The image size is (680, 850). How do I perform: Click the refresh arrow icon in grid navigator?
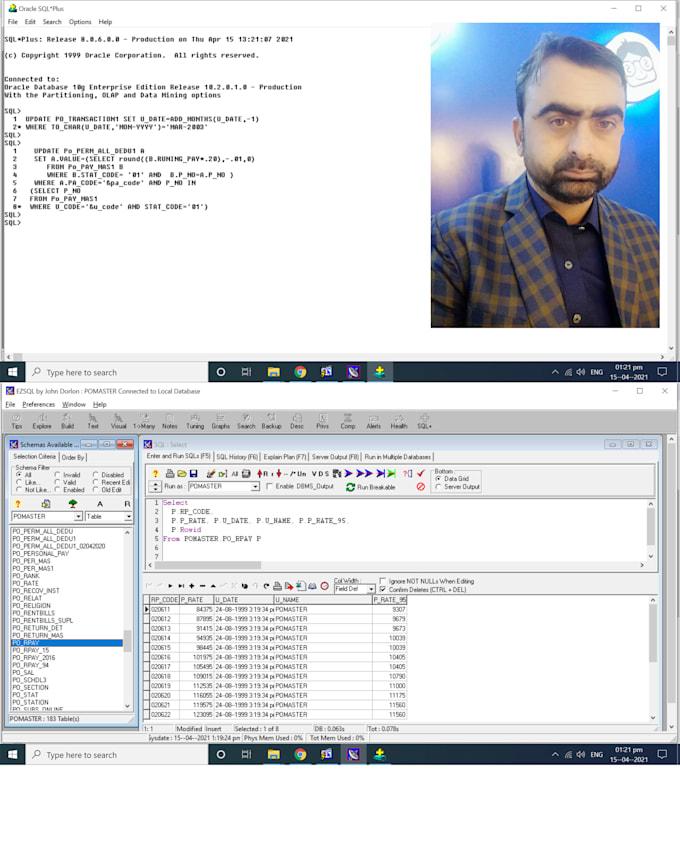click(266, 586)
